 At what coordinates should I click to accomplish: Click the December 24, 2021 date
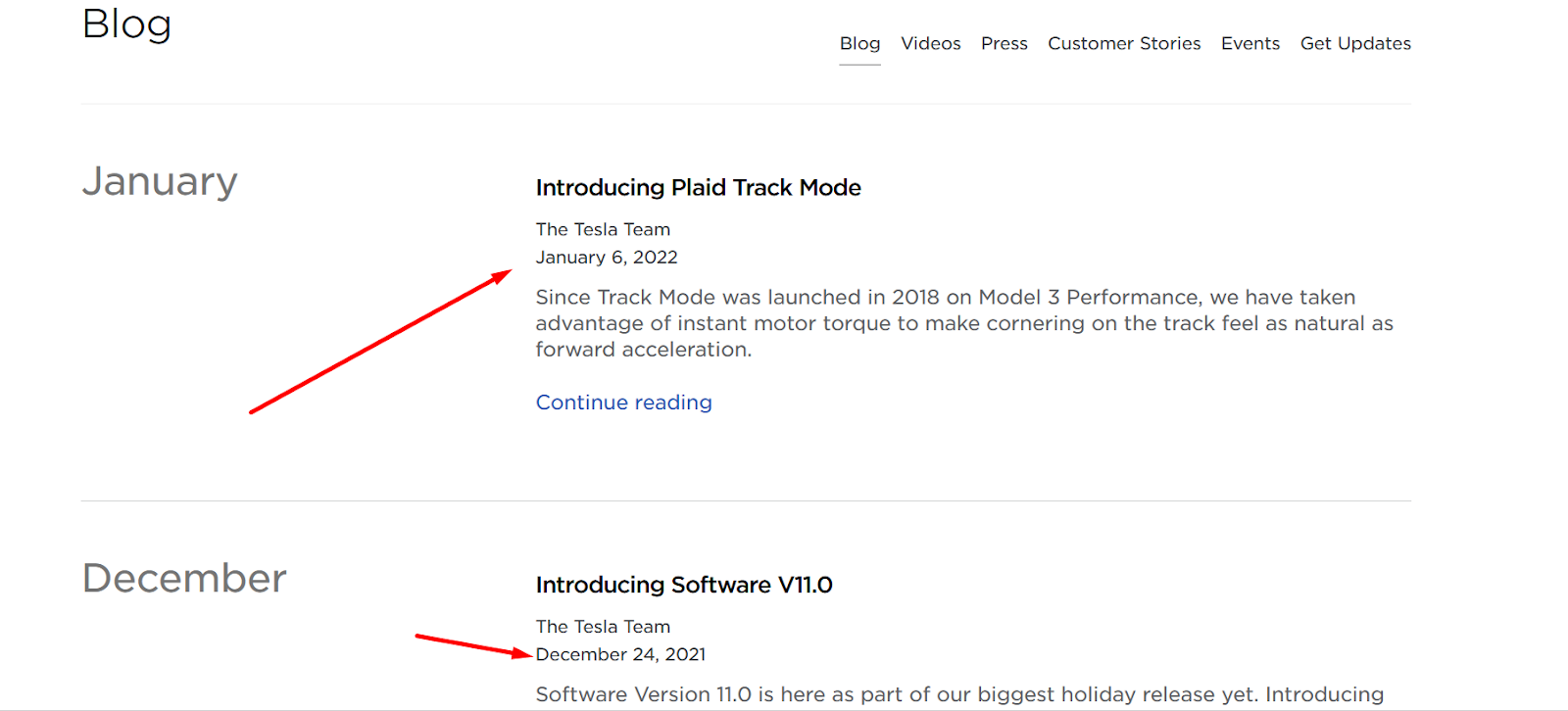click(x=620, y=654)
